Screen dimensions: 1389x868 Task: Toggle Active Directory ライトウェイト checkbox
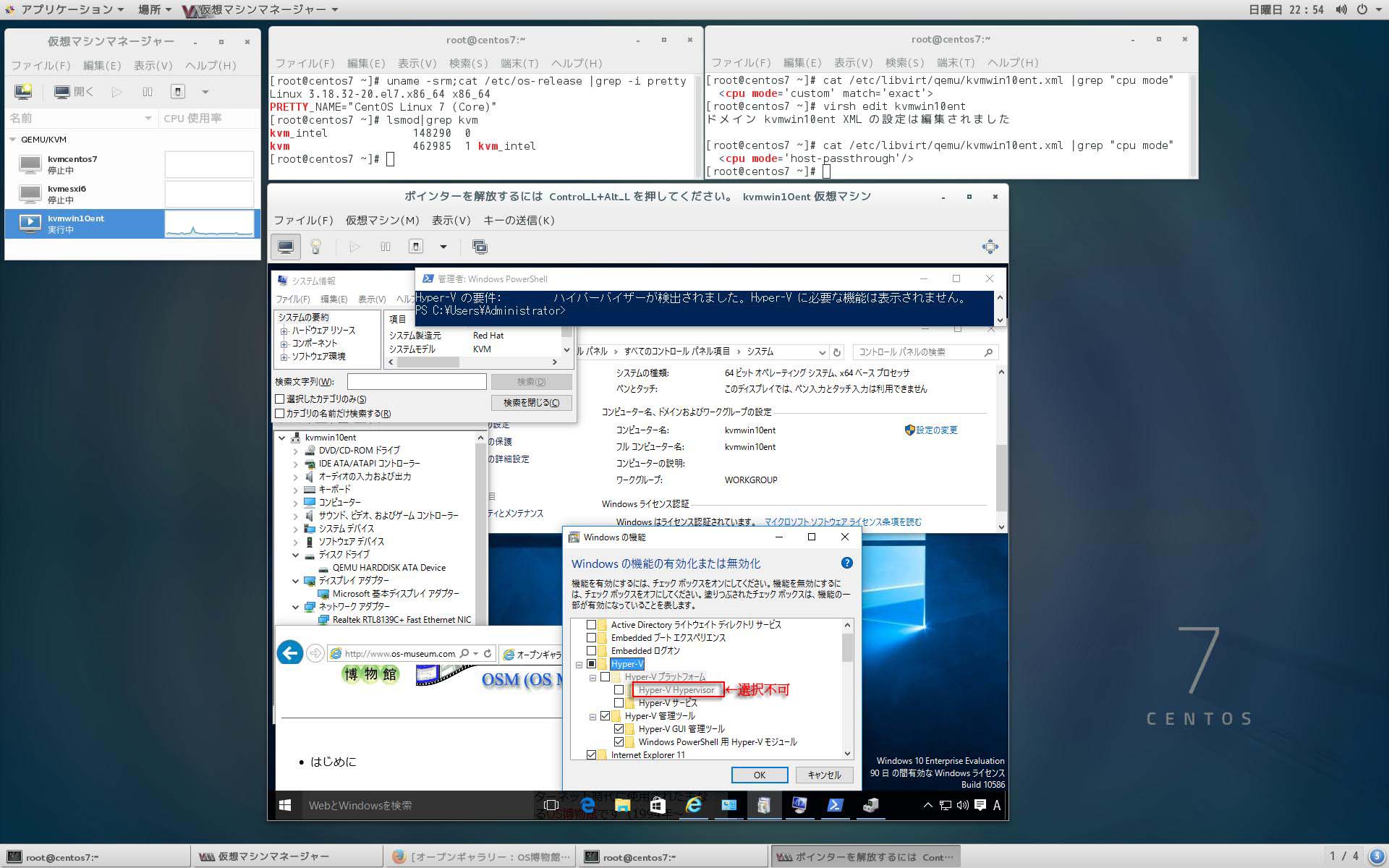tap(592, 625)
